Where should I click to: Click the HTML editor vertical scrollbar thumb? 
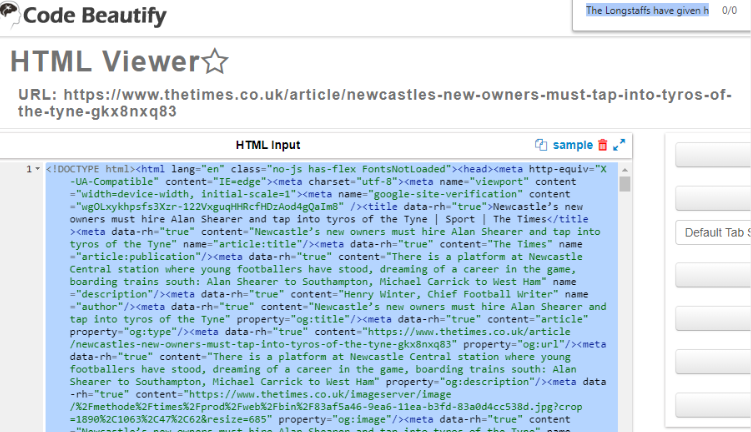click(x=625, y=184)
